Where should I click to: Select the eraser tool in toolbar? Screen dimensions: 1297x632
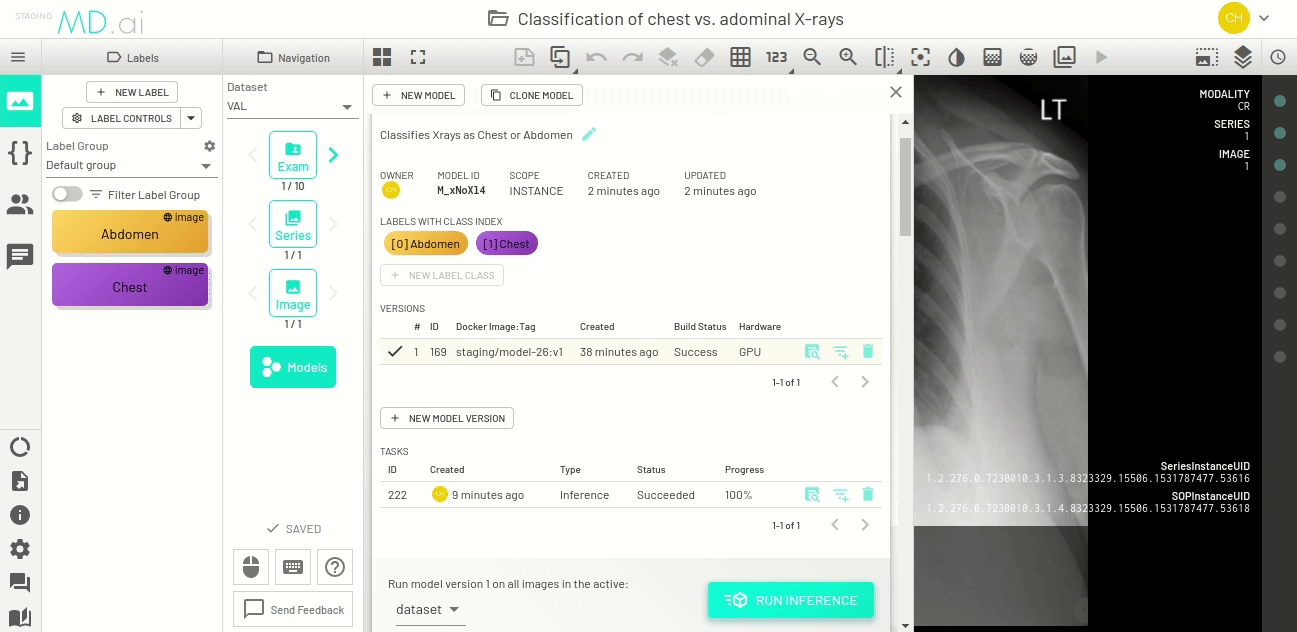pyautogui.click(x=704, y=57)
